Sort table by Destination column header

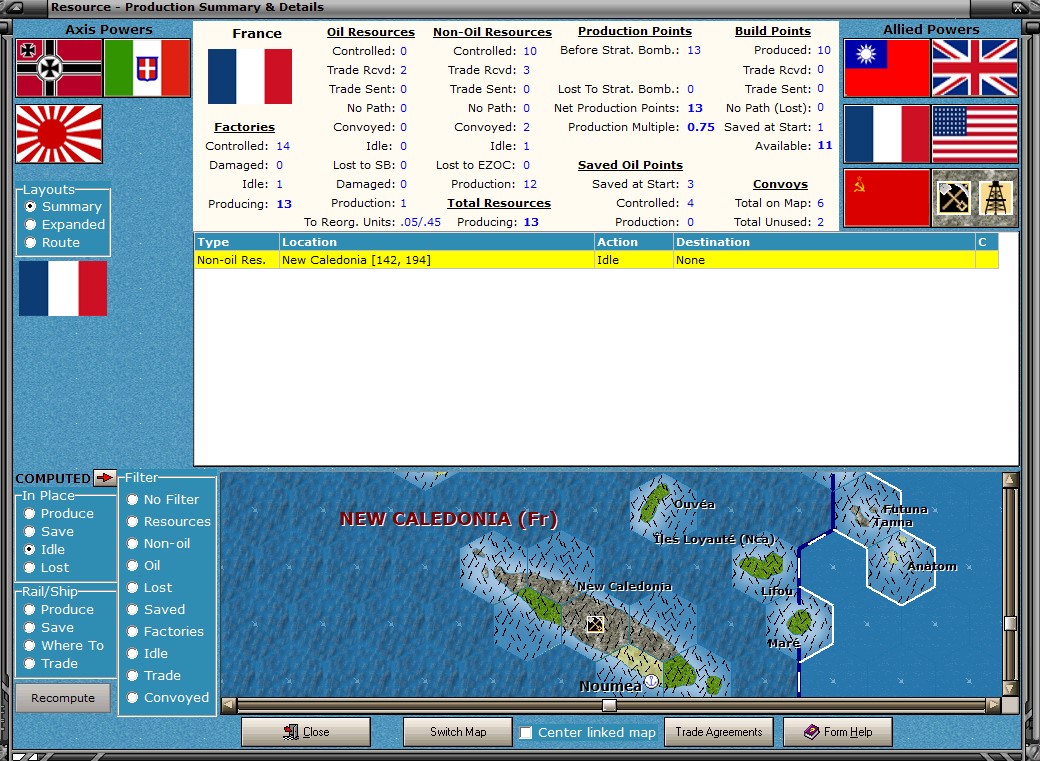coord(824,242)
